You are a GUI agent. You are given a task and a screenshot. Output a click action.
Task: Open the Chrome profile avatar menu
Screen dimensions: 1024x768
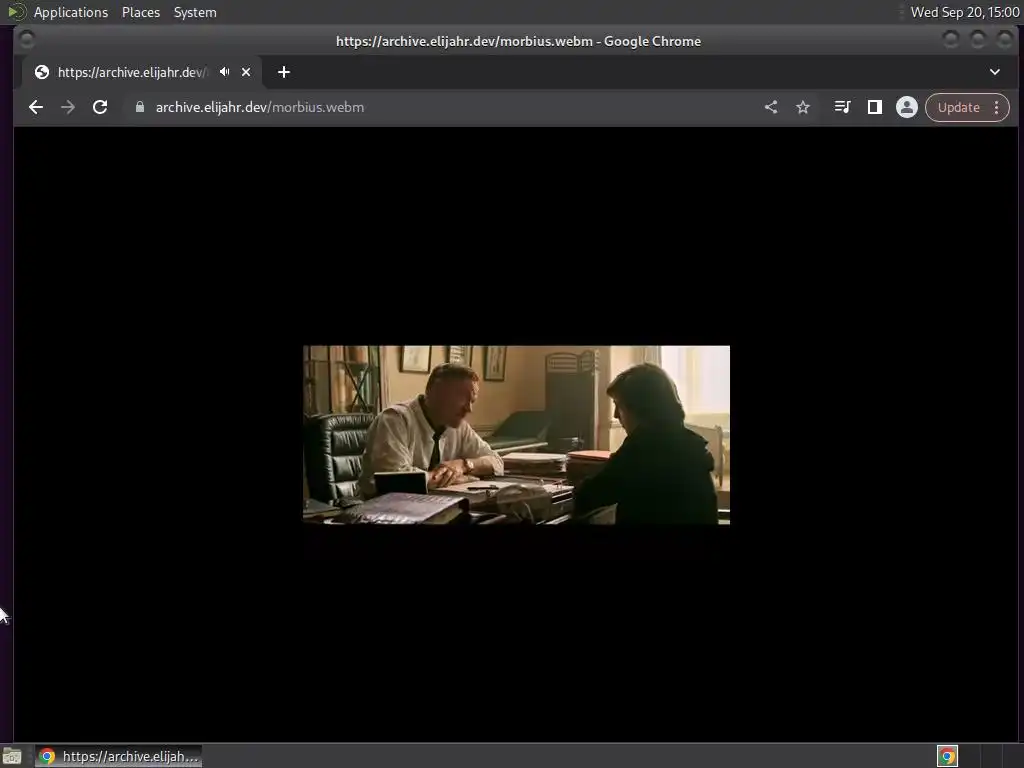pyautogui.click(x=906, y=107)
